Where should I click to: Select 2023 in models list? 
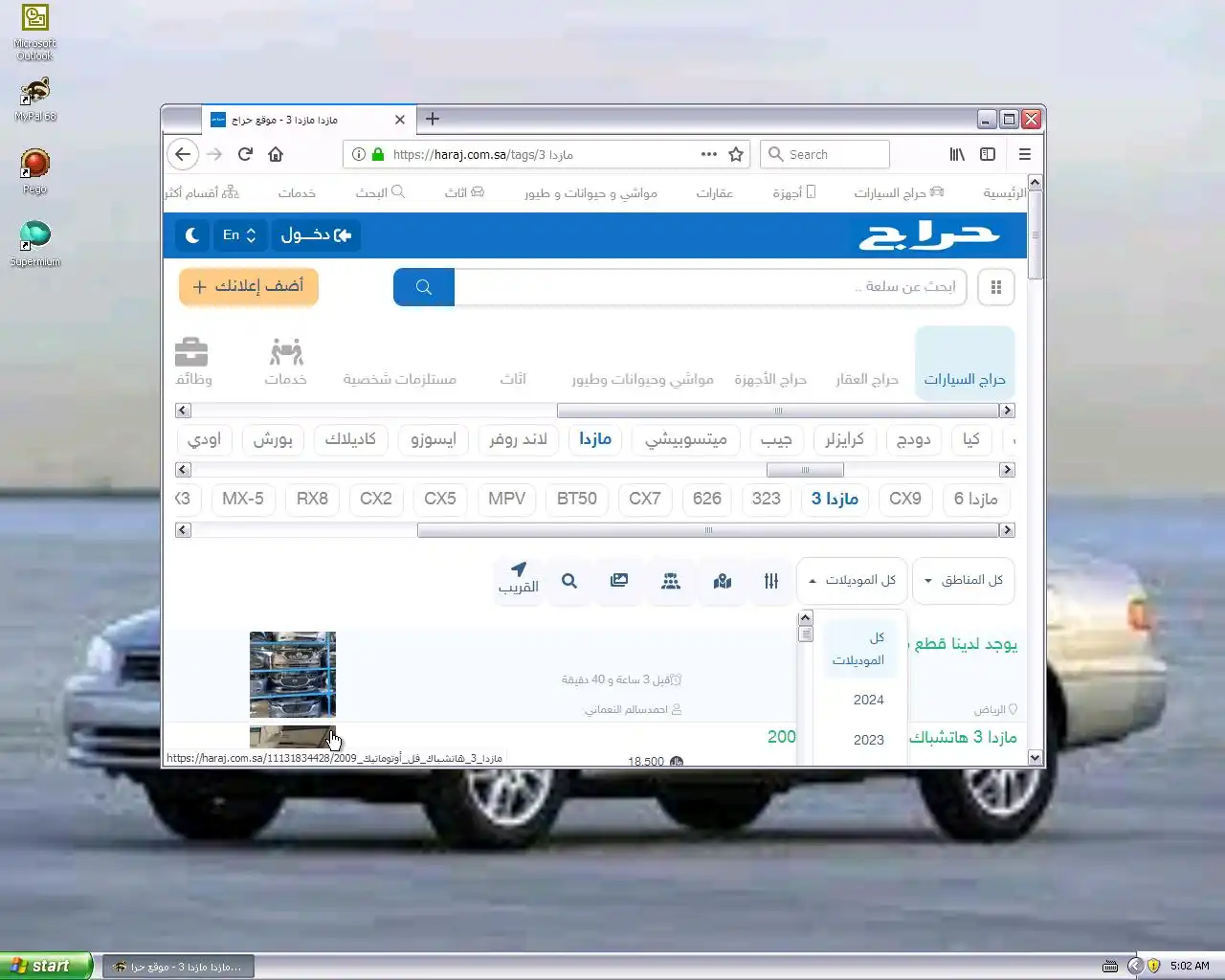[868, 740]
